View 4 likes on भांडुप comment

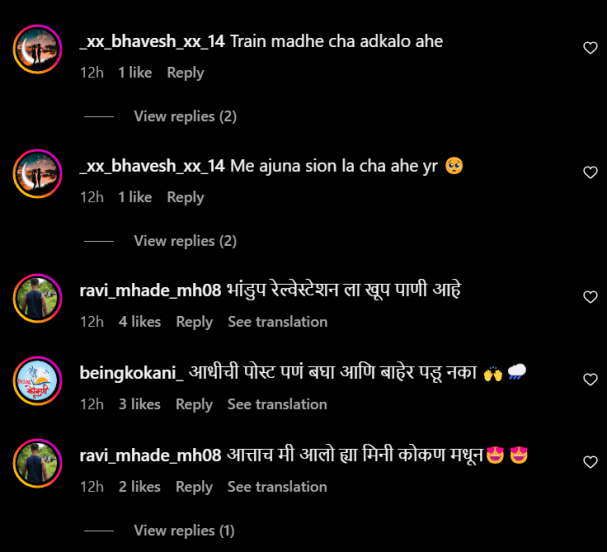click(x=140, y=322)
